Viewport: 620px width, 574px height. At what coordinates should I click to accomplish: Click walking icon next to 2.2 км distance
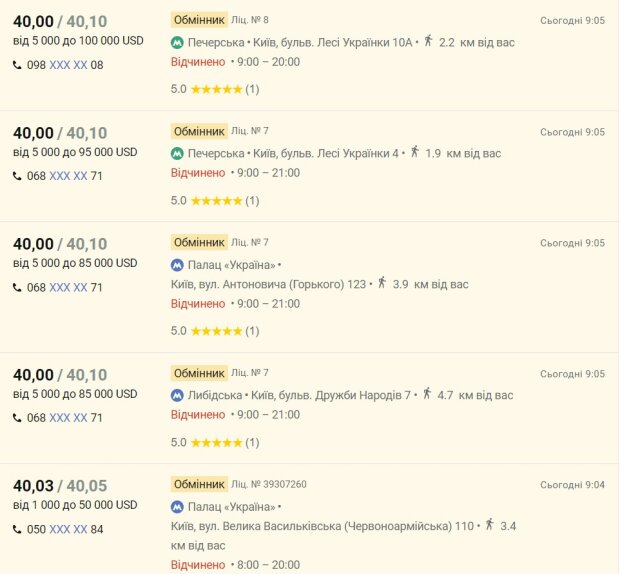click(x=428, y=41)
